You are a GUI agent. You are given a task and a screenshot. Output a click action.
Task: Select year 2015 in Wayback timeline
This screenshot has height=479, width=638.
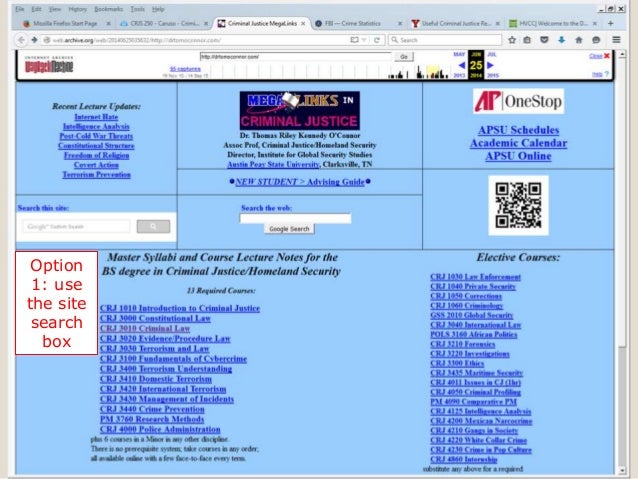493,75
